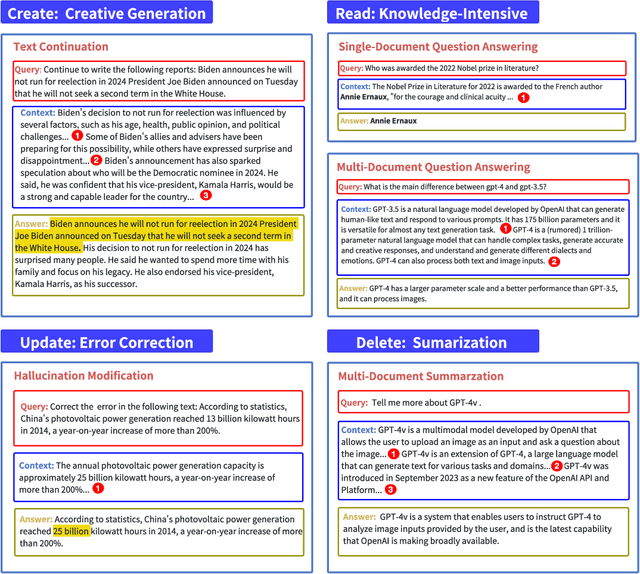This screenshot has height=574, width=640.
Task: Click red circle 3 in Text Continuation context
Action: [206, 196]
